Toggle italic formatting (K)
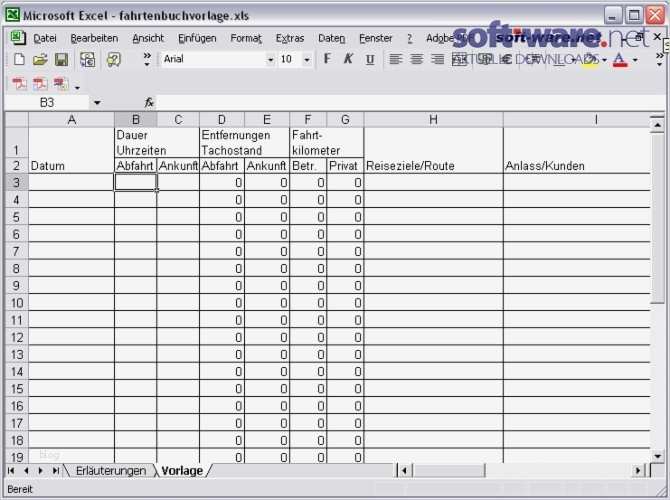This screenshot has height=500, width=670. click(348, 59)
